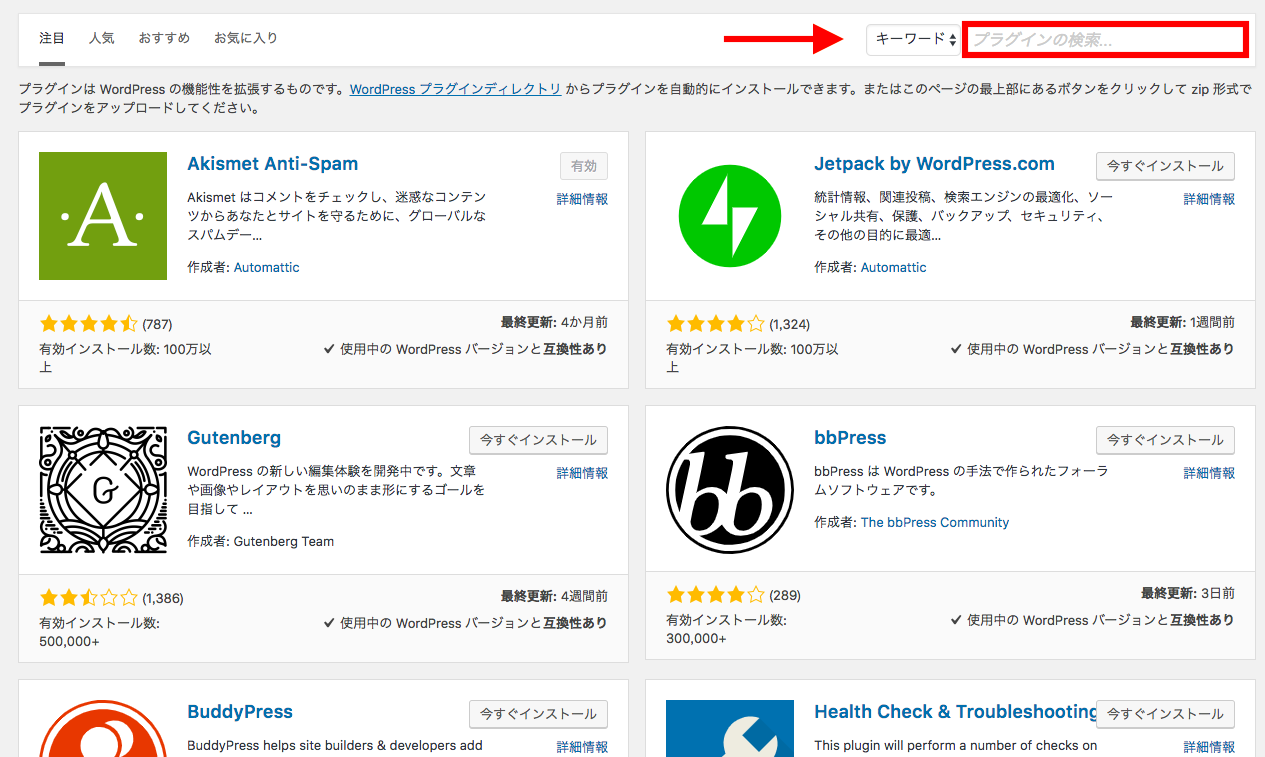Install Health Check with 今すぐインストール button
Image resolution: width=1265 pixels, height=757 pixels.
coord(1165,714)
